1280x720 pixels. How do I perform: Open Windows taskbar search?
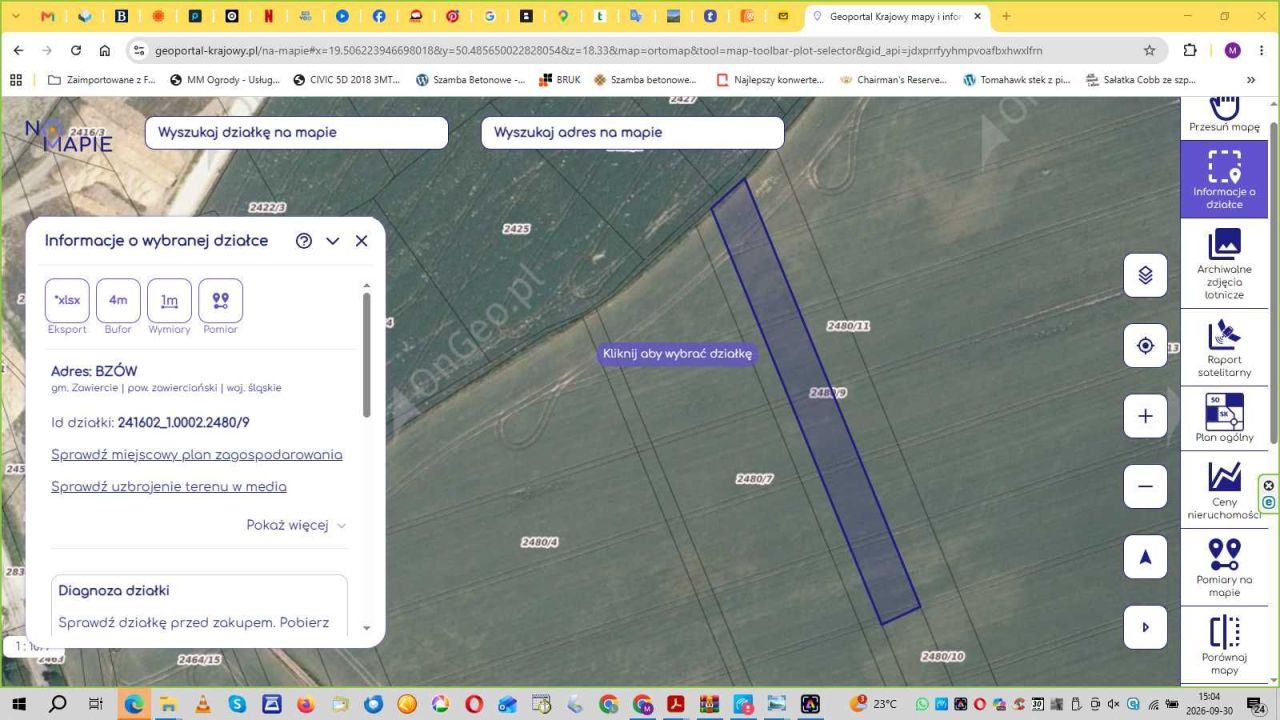pos(58,704)
